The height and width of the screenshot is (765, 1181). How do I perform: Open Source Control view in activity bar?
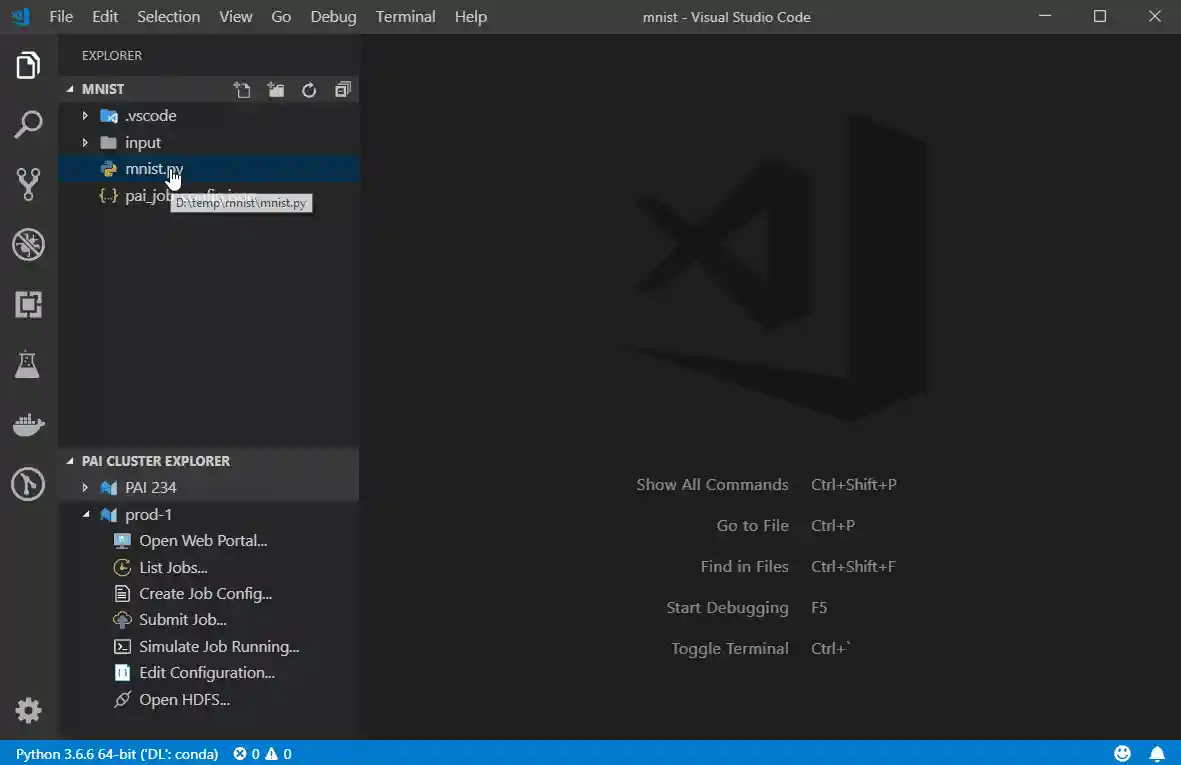coord(28,184)
